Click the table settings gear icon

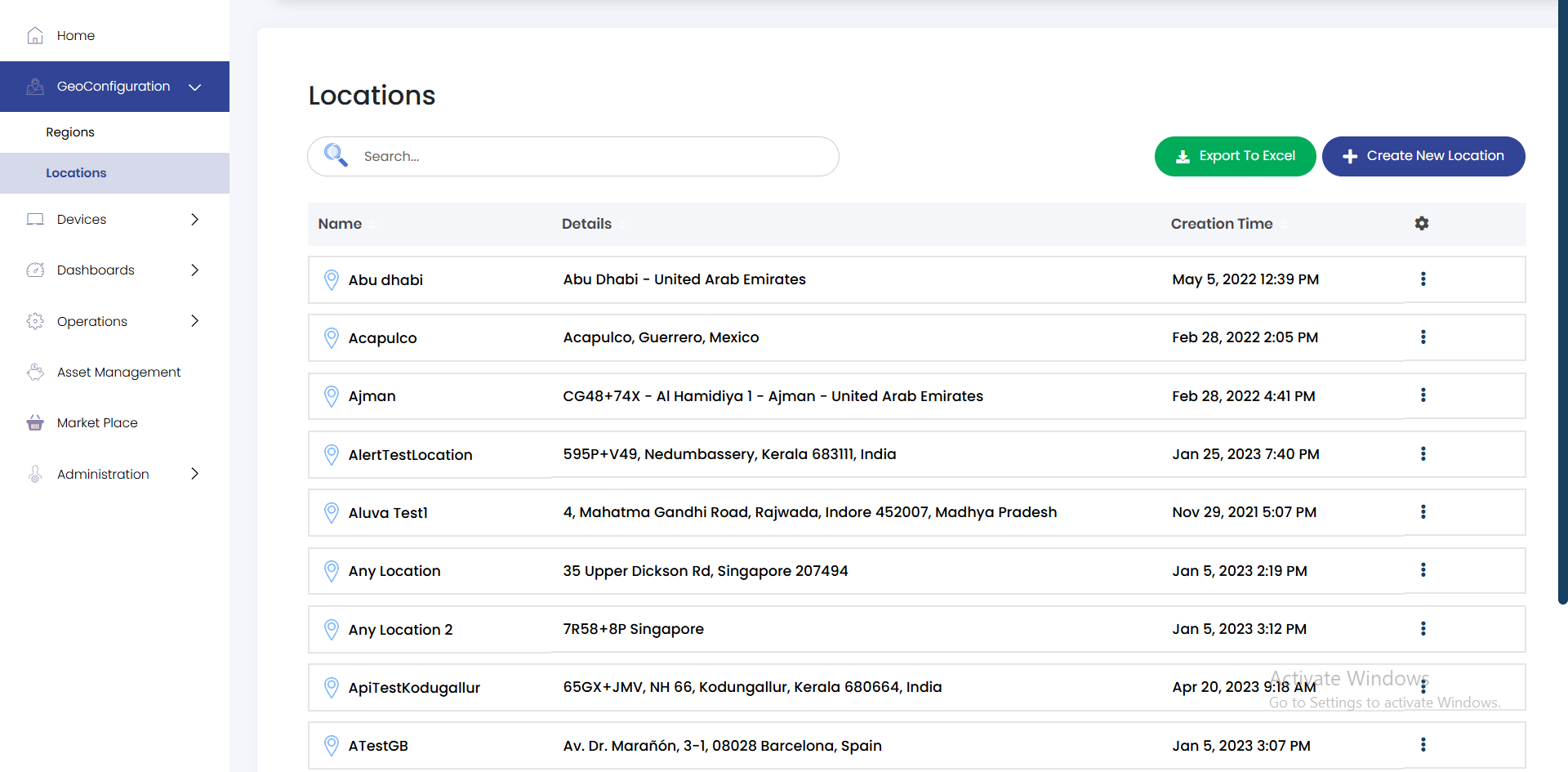(x=1422, y=224)
